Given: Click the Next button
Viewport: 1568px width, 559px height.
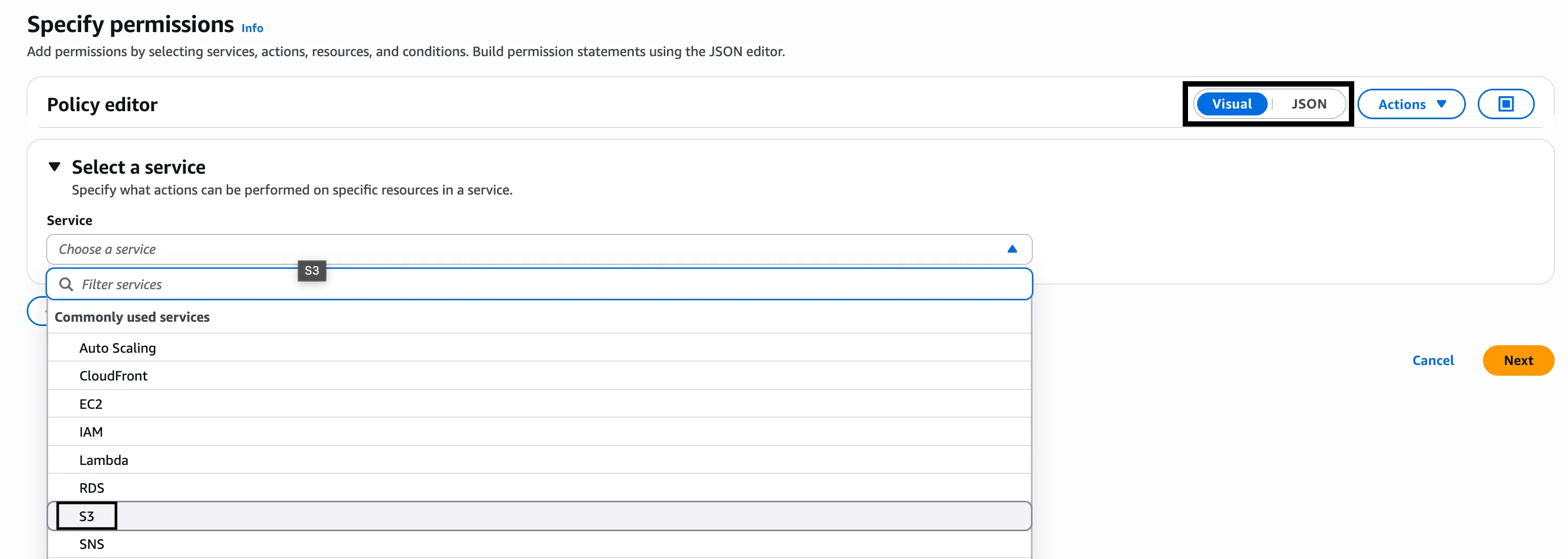Looking at the screenshot, I should 1517,361.
